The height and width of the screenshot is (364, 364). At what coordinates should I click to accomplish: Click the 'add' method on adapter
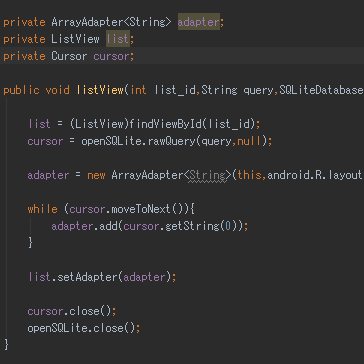coord(108,226)
